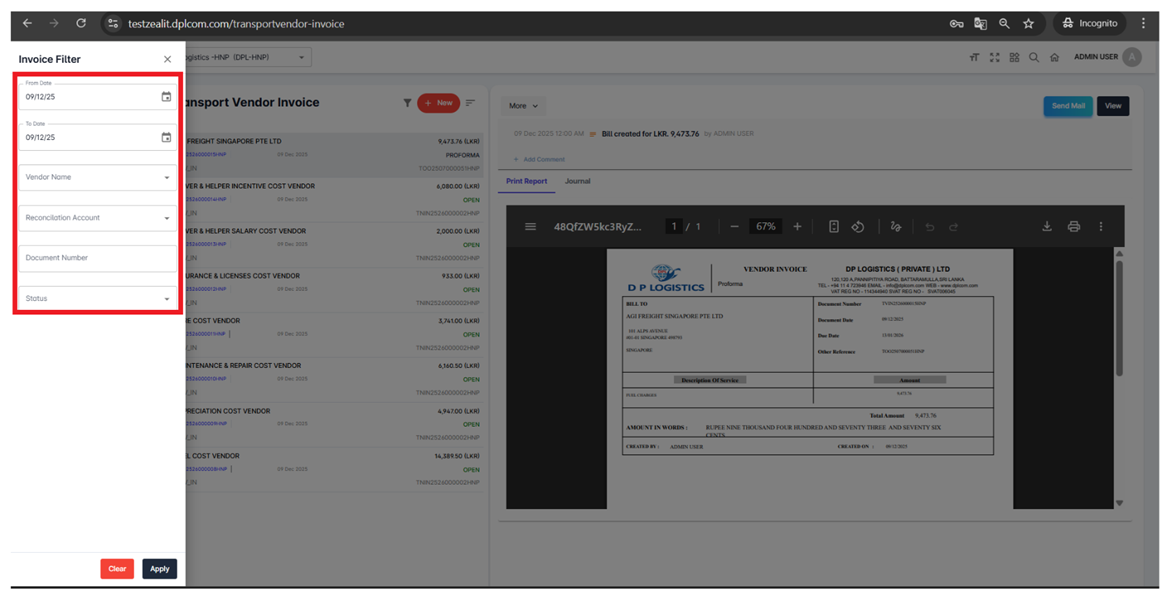Rotate the PDF page counterclockwise
The height and width of the screenshot is (591, 1167).
coord(858,227)
